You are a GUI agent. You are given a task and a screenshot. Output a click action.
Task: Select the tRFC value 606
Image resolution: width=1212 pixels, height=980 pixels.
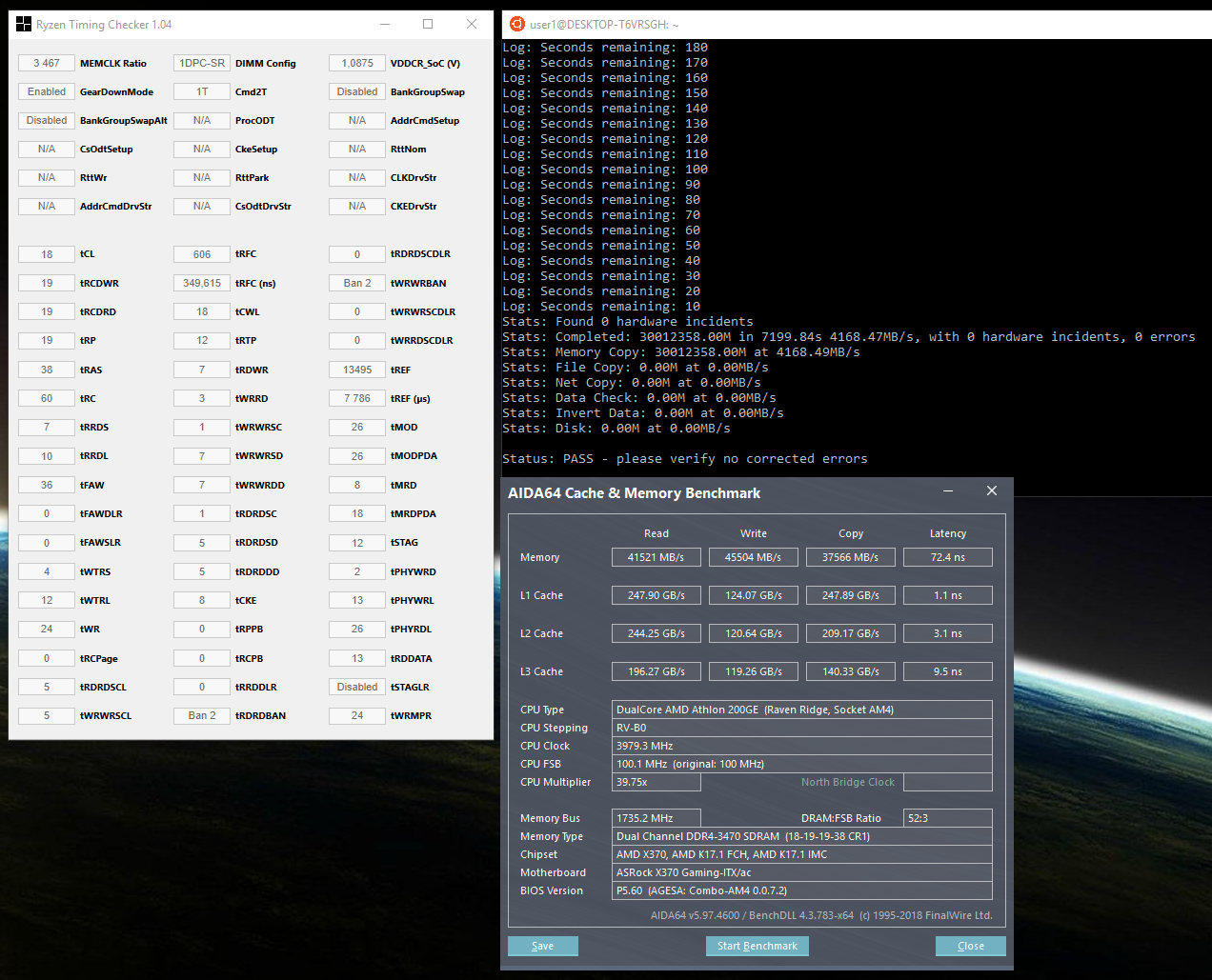(202, 254)
